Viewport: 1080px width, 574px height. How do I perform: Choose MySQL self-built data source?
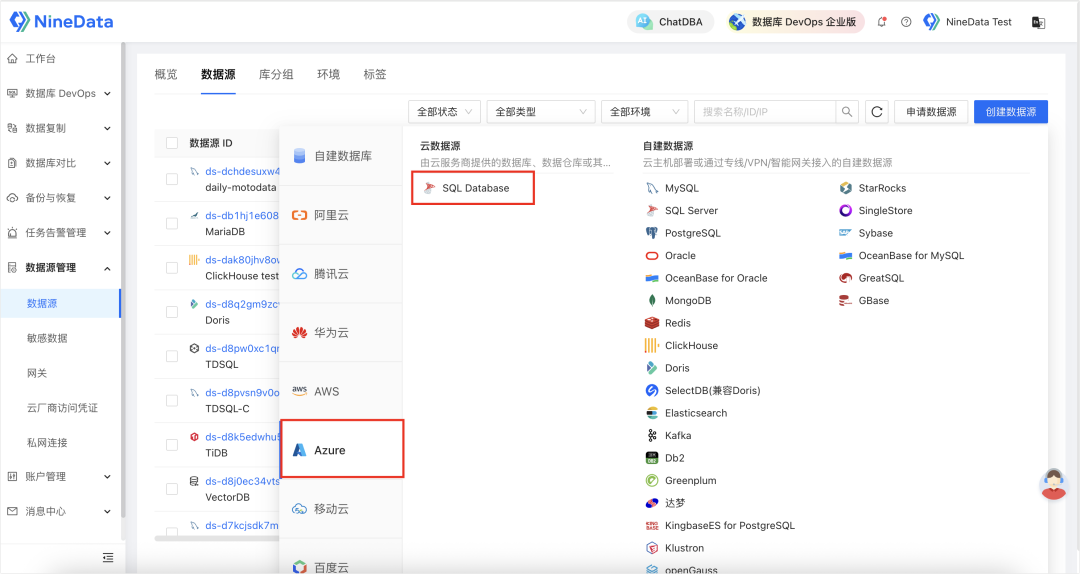click(x=672, y=188)
